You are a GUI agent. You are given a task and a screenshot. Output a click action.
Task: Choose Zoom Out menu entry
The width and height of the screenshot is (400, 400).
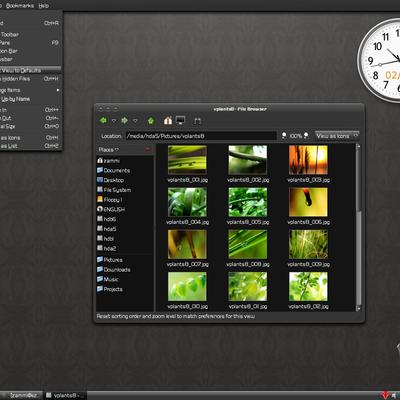[x=31, y=118]
